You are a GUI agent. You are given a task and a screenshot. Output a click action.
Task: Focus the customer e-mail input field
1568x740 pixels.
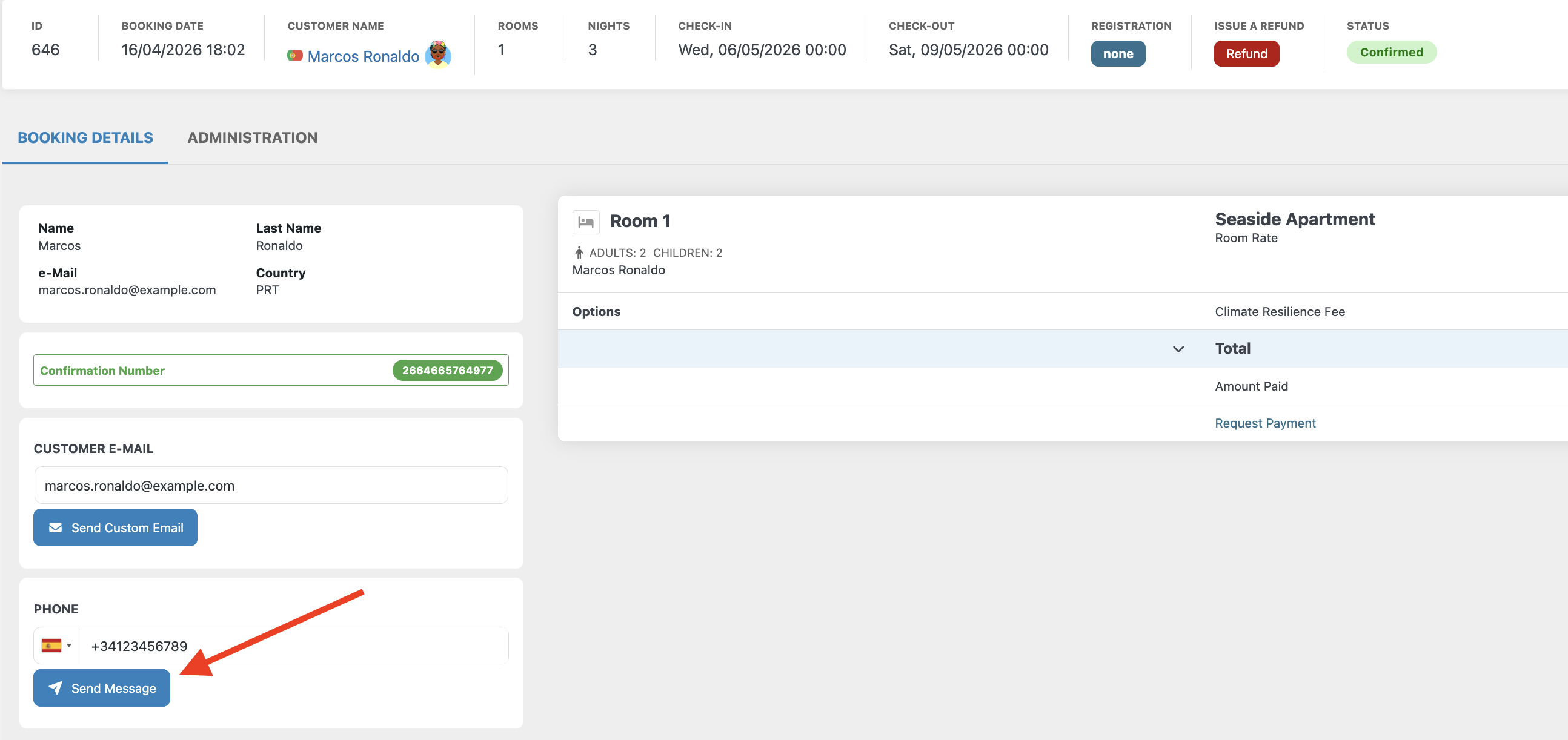[x=271, y=485]
